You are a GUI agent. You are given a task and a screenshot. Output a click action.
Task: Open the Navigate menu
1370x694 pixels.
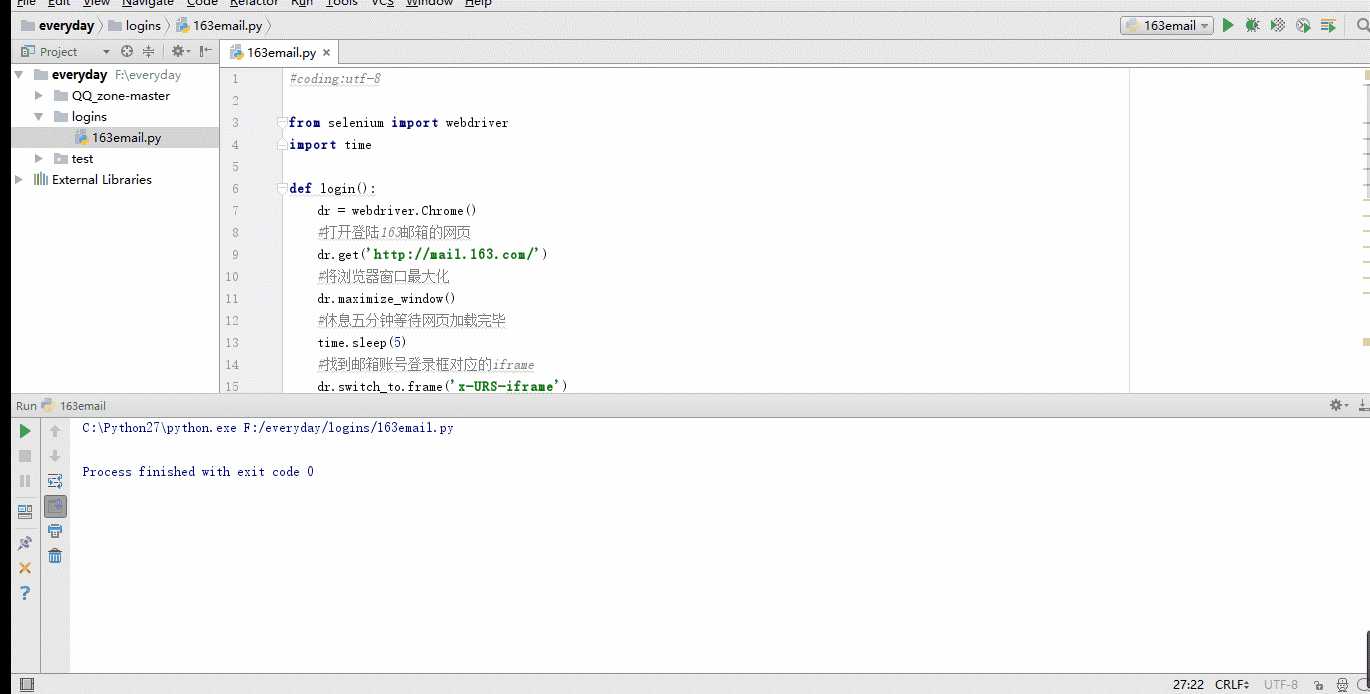(148, 3)
